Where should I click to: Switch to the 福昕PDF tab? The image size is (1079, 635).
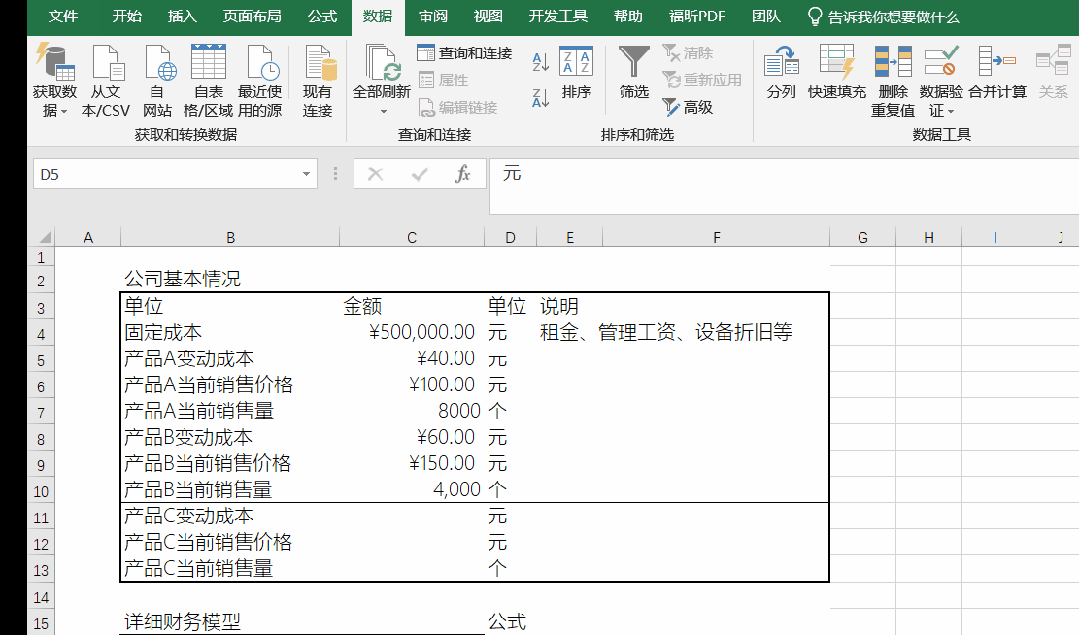click(x=697, y=17)
